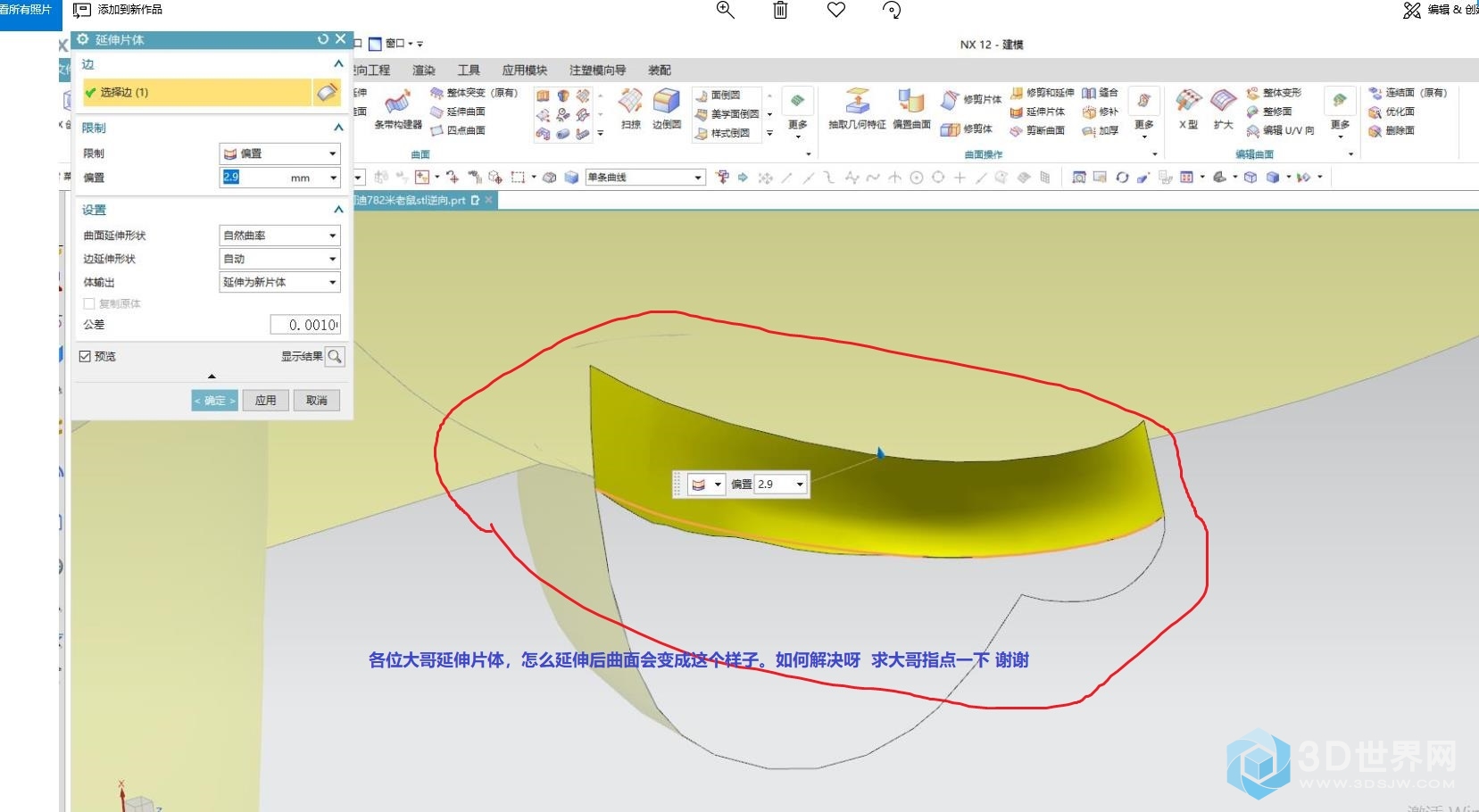Open the 修补 patch tool
The height and width of the screenshot is (812, 1479).
tap(1100, 112)
